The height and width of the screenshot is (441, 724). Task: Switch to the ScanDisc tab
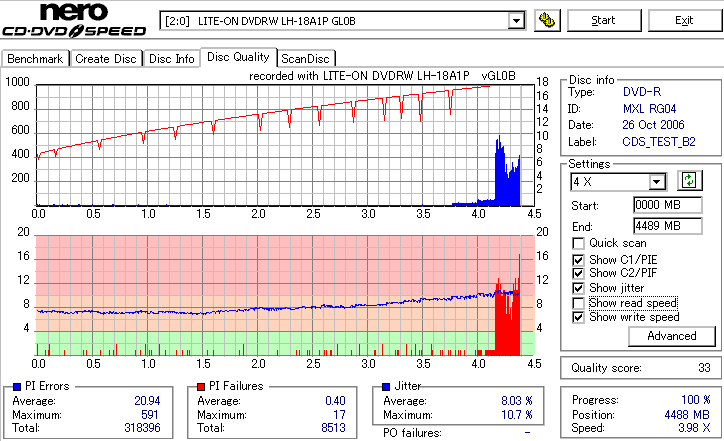click(x=305, y=59)
